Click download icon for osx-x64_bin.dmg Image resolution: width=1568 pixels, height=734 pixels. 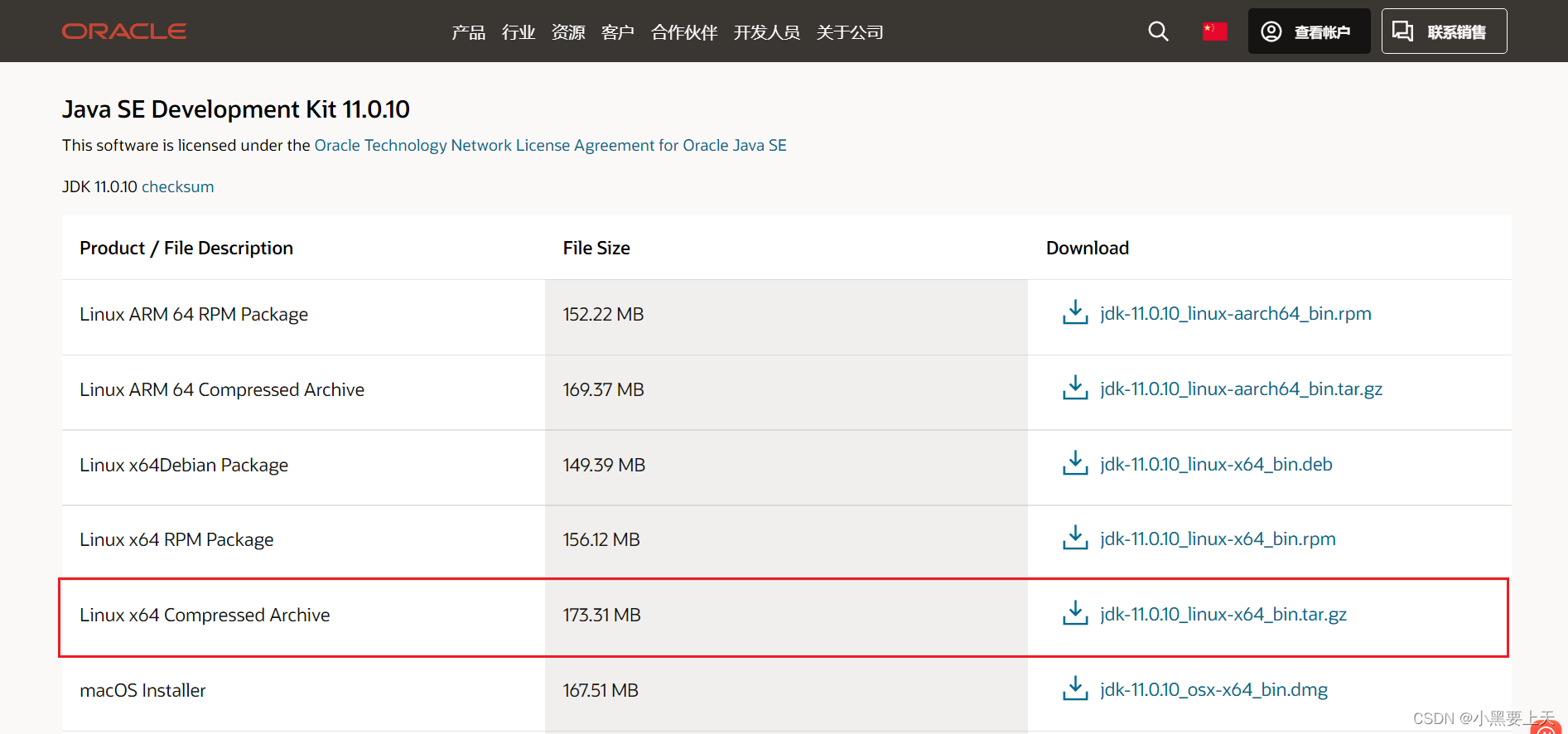tap(1075, 689)
